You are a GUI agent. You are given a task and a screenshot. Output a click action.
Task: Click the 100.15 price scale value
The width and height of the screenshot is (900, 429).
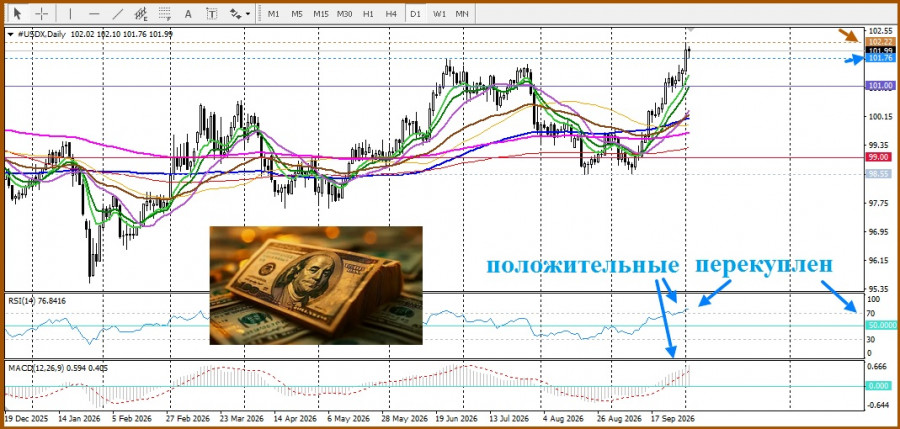click(880, 117)
